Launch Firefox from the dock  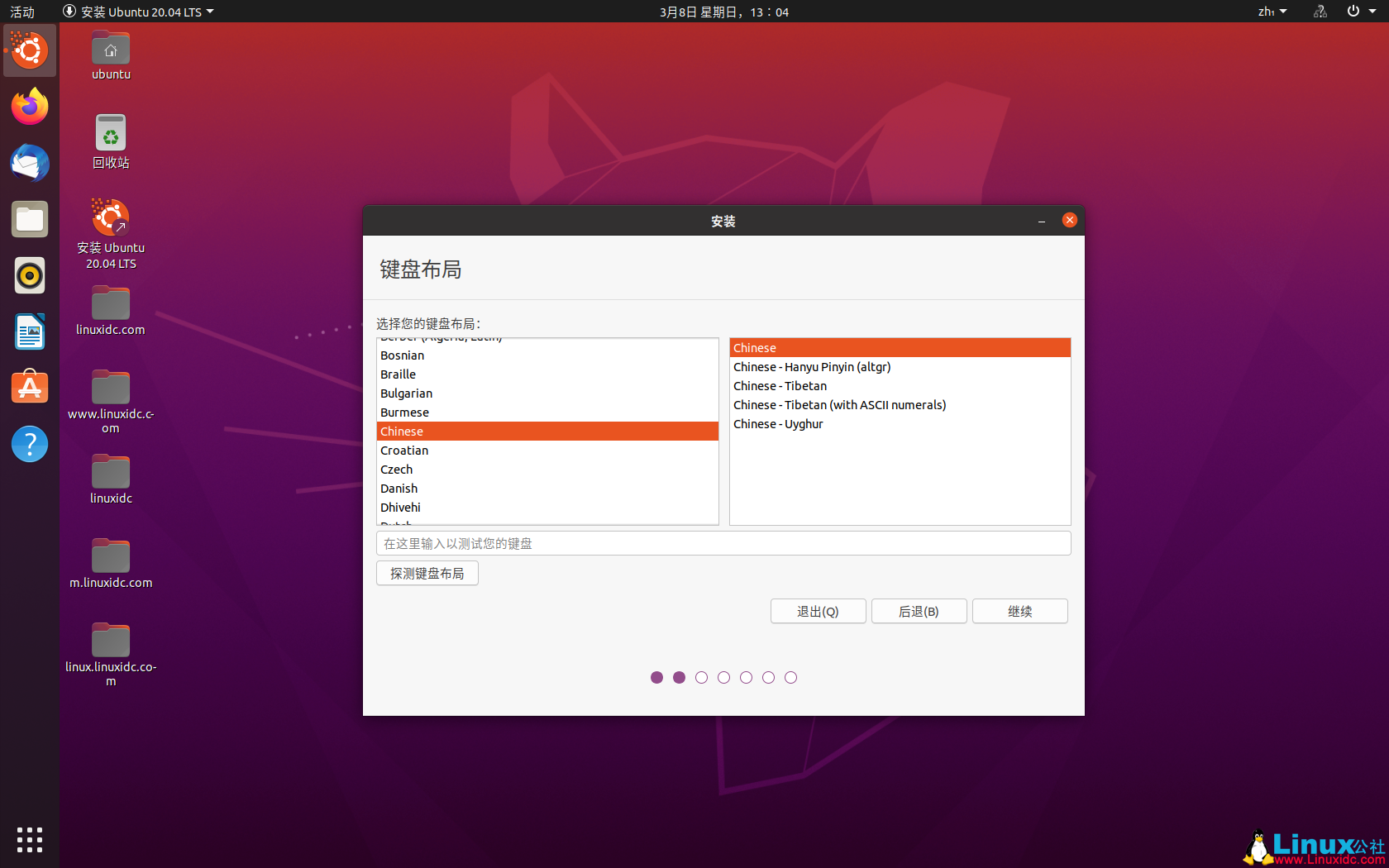tap(29, 107)
